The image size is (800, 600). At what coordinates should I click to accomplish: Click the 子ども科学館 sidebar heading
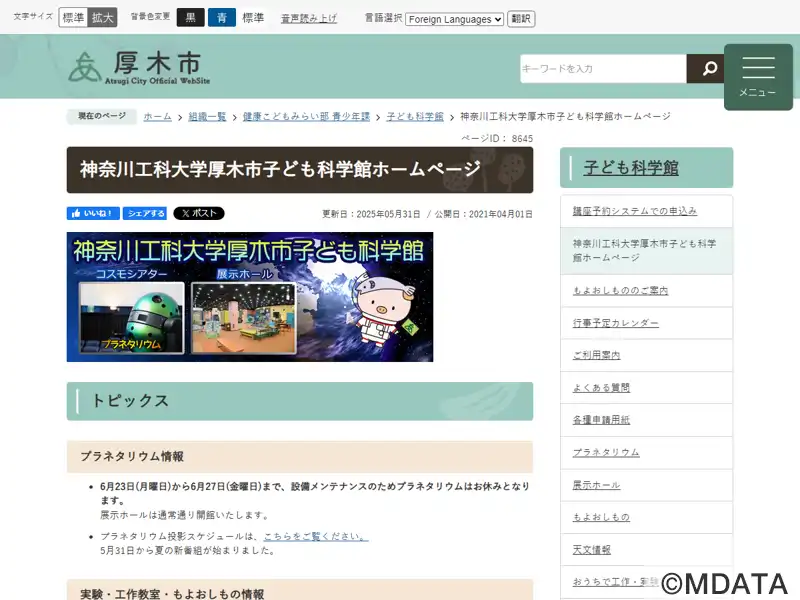click(631, 168)
